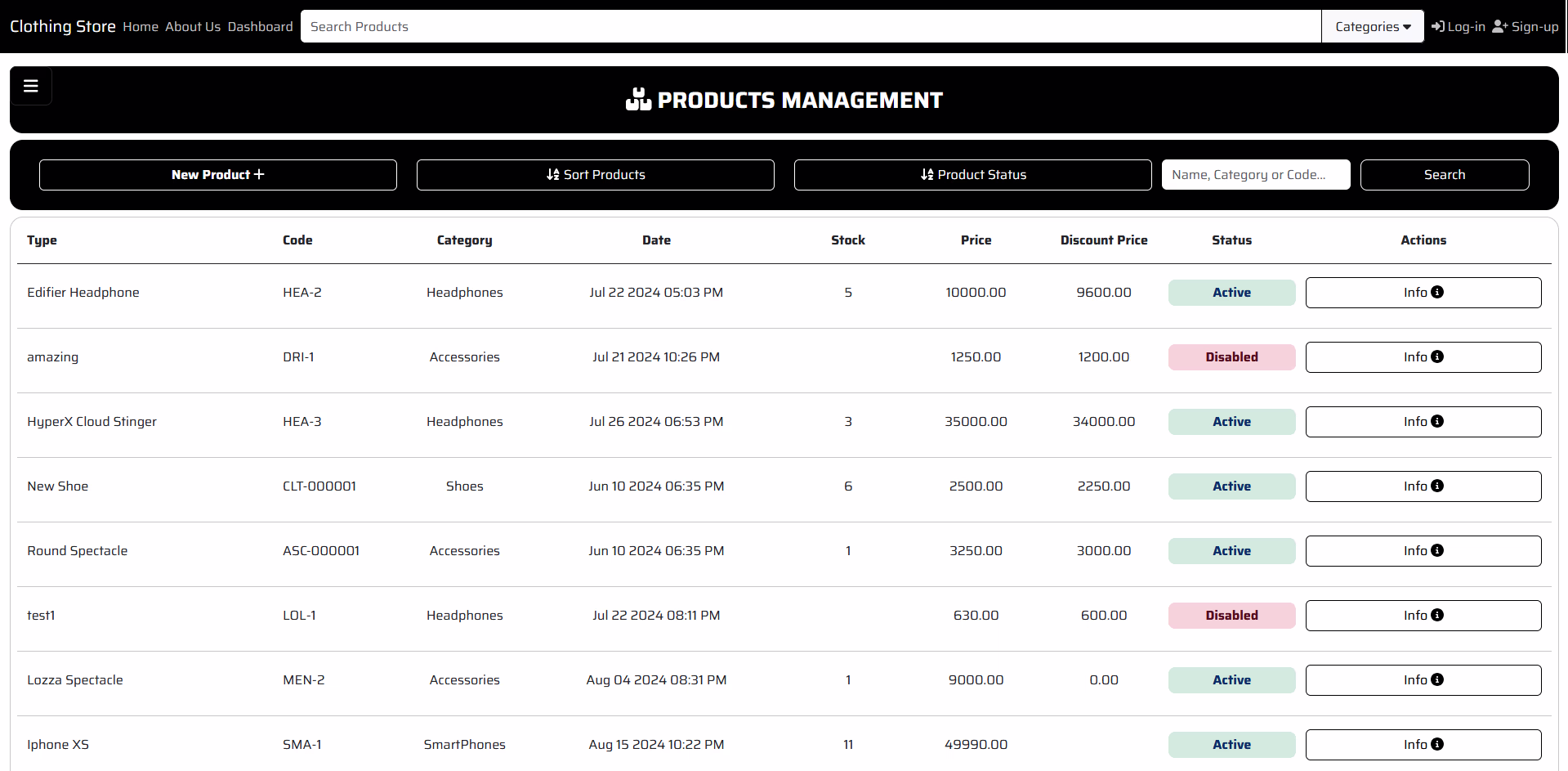Toggle Disabled status badge for test1 product
This screenshot has height=771, width=1568.
point(1231,616)
